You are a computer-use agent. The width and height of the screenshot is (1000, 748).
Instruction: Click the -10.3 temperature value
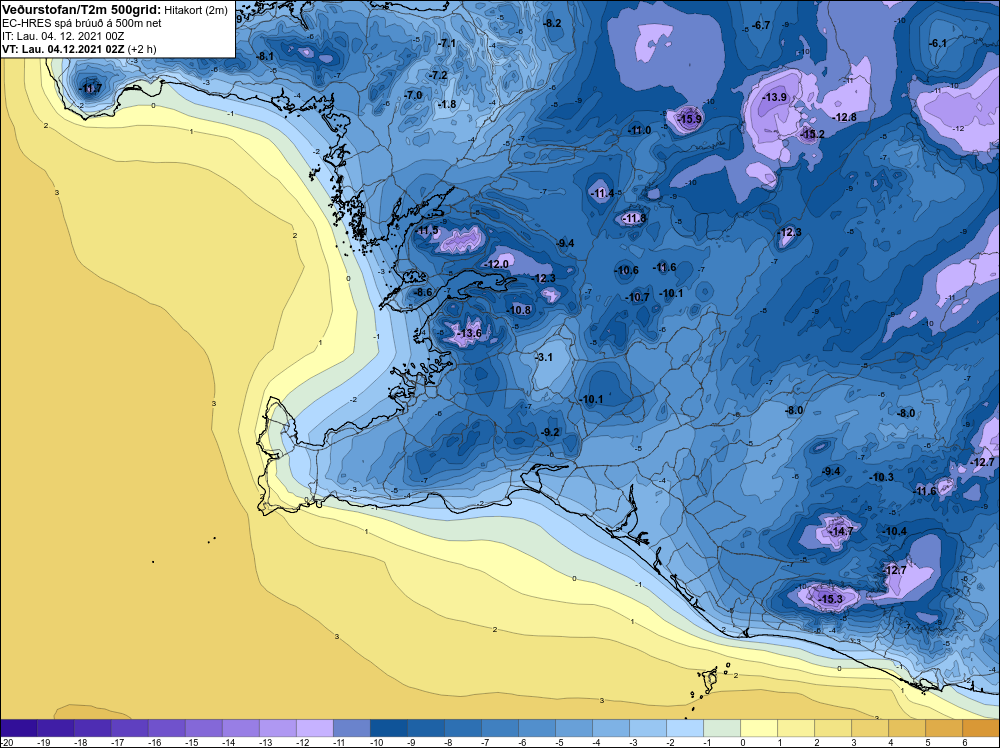(x=881, y=477)
